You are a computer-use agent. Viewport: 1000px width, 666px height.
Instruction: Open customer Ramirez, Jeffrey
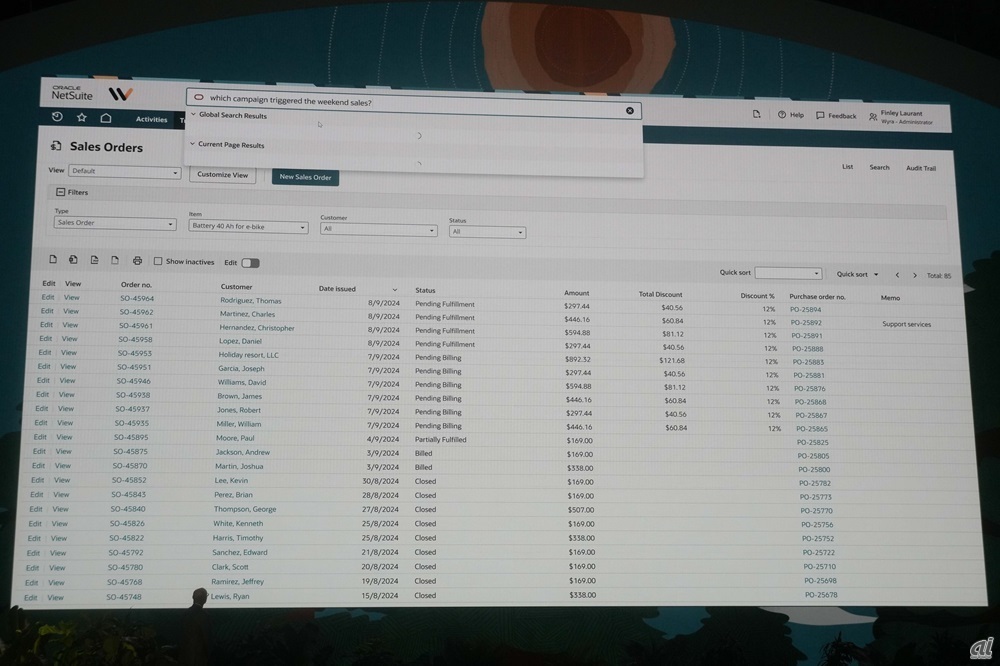click(x=237, y=581)
